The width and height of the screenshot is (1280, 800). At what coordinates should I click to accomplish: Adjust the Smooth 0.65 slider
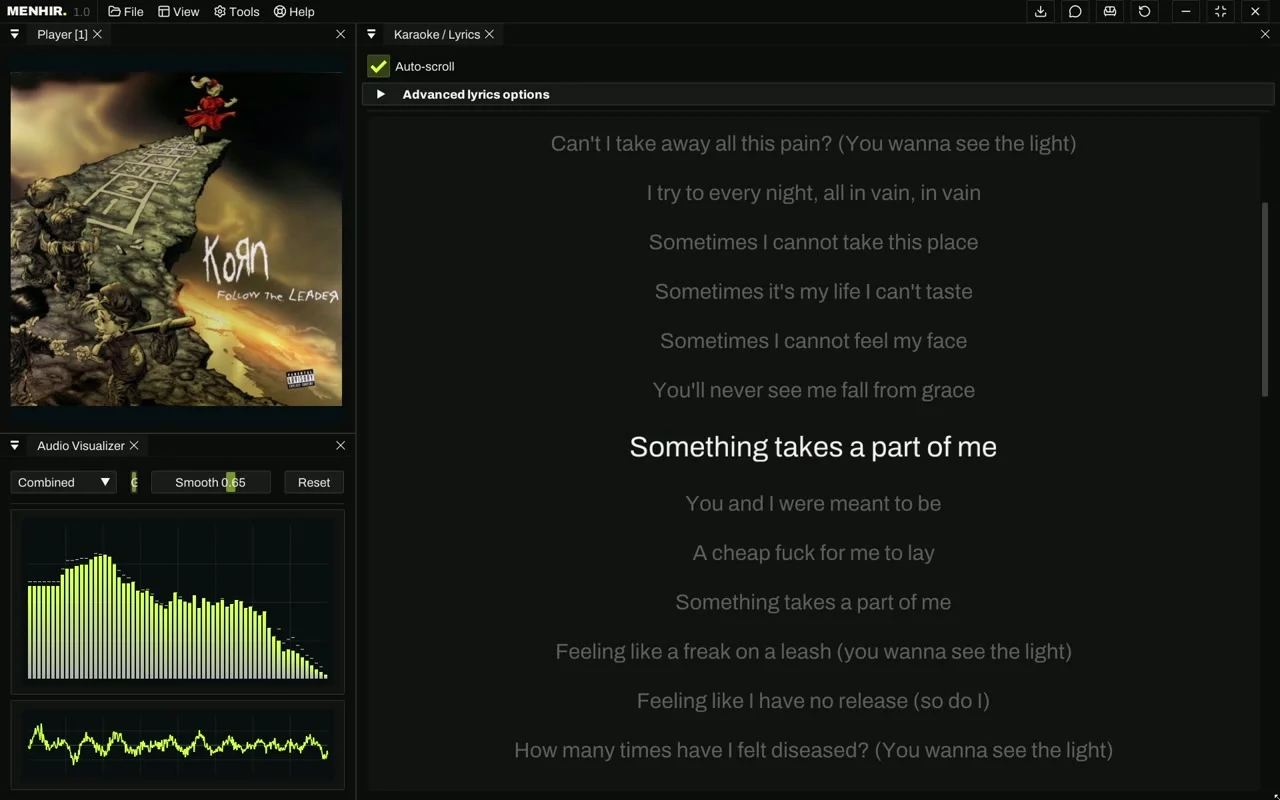pyautogui.click(x=210, y=482)
